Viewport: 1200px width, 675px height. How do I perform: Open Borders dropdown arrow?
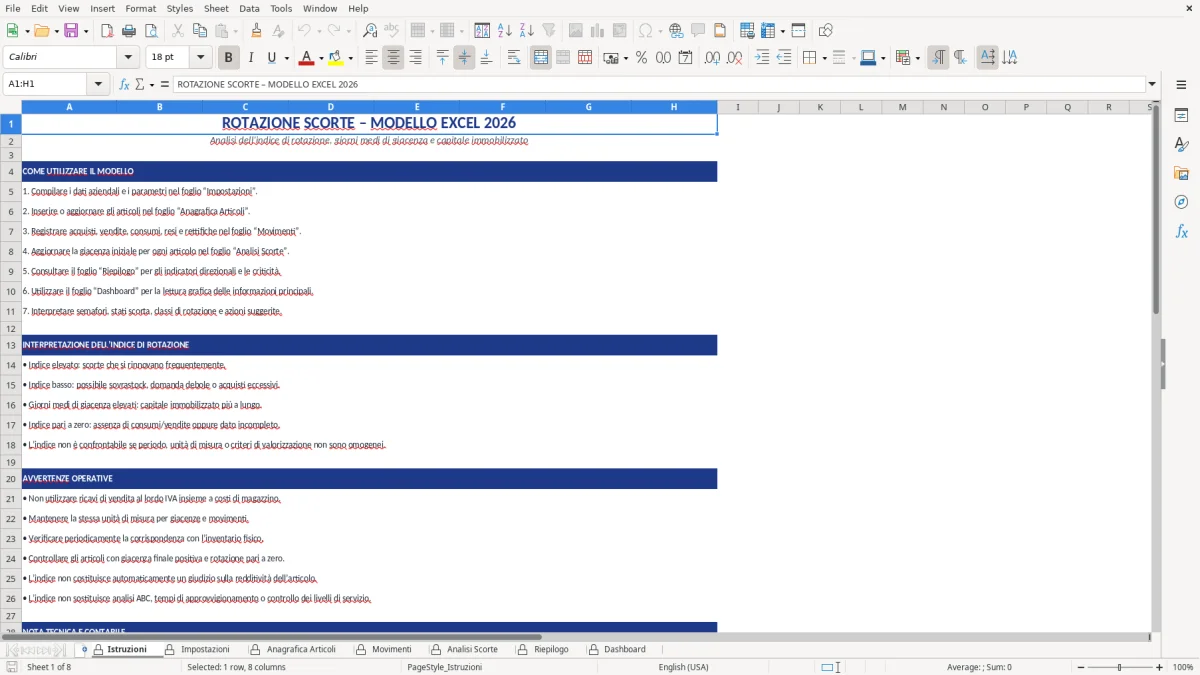824,58
